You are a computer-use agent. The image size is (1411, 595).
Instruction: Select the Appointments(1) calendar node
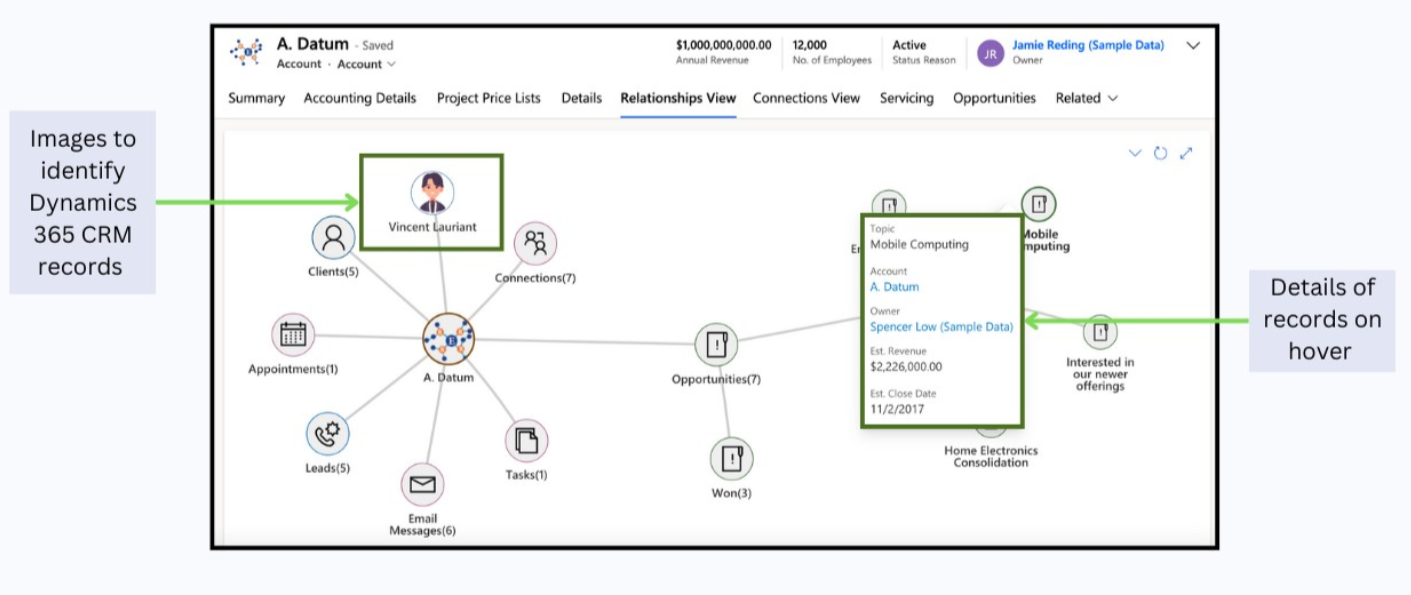coord(293,335)
